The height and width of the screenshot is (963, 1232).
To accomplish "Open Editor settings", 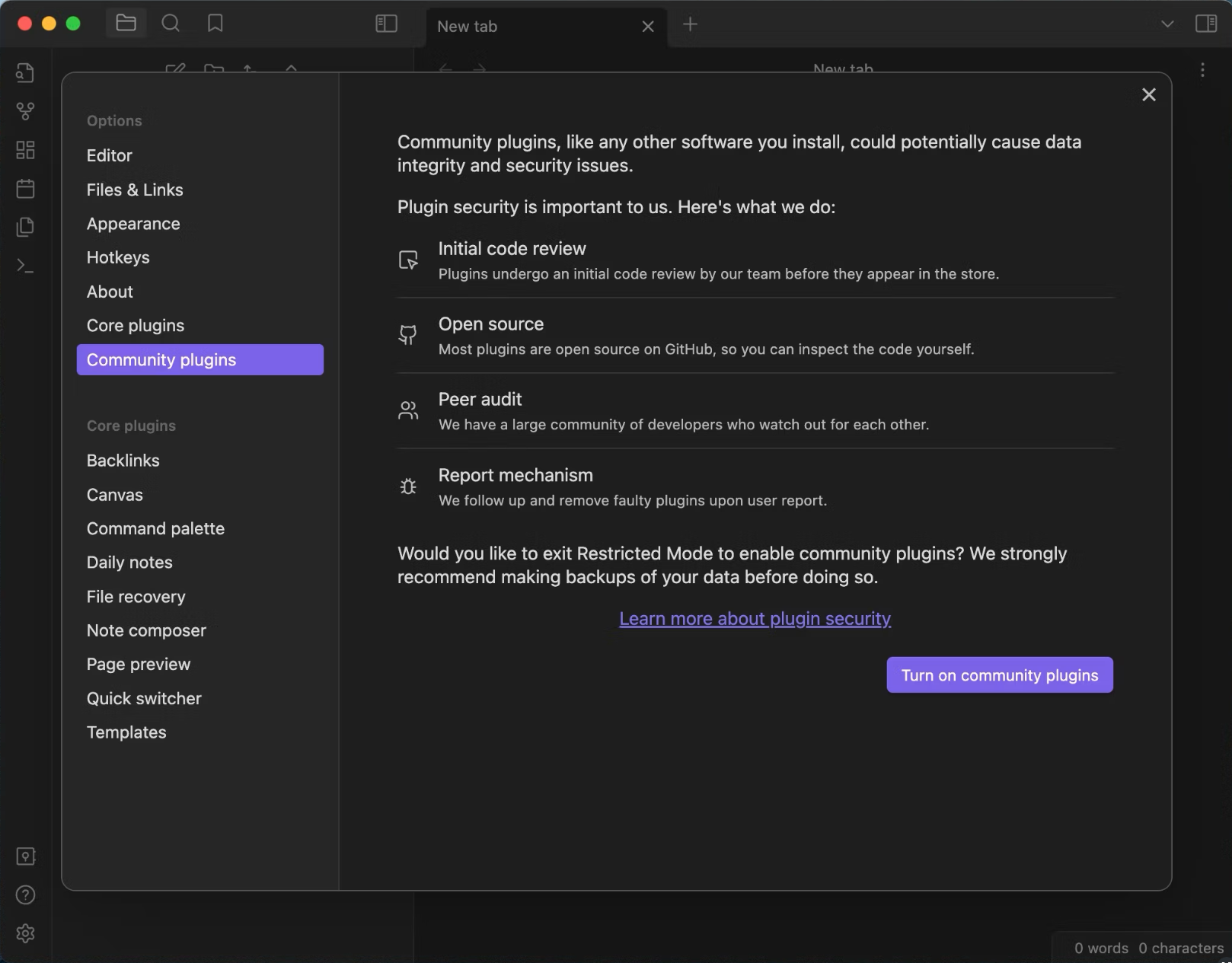I will click(x=200, y=155).
